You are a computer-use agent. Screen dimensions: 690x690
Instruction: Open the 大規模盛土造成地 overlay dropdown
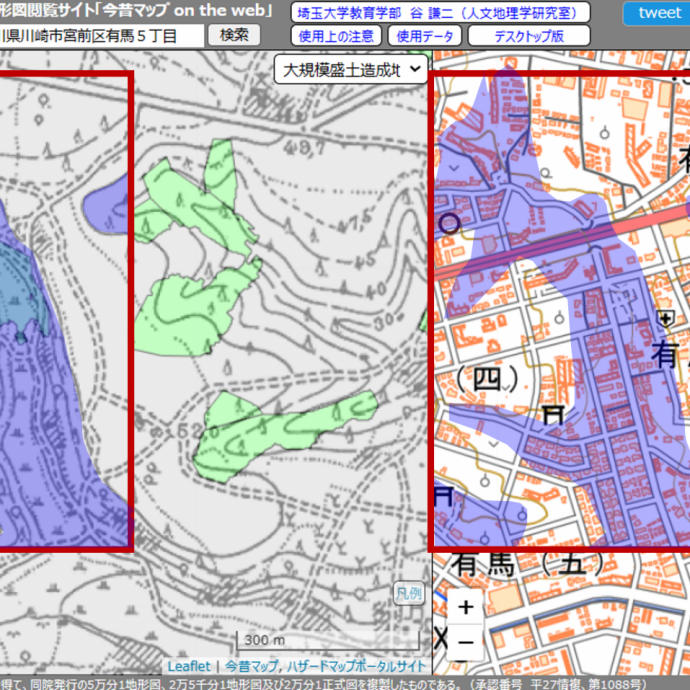(351, 70)
